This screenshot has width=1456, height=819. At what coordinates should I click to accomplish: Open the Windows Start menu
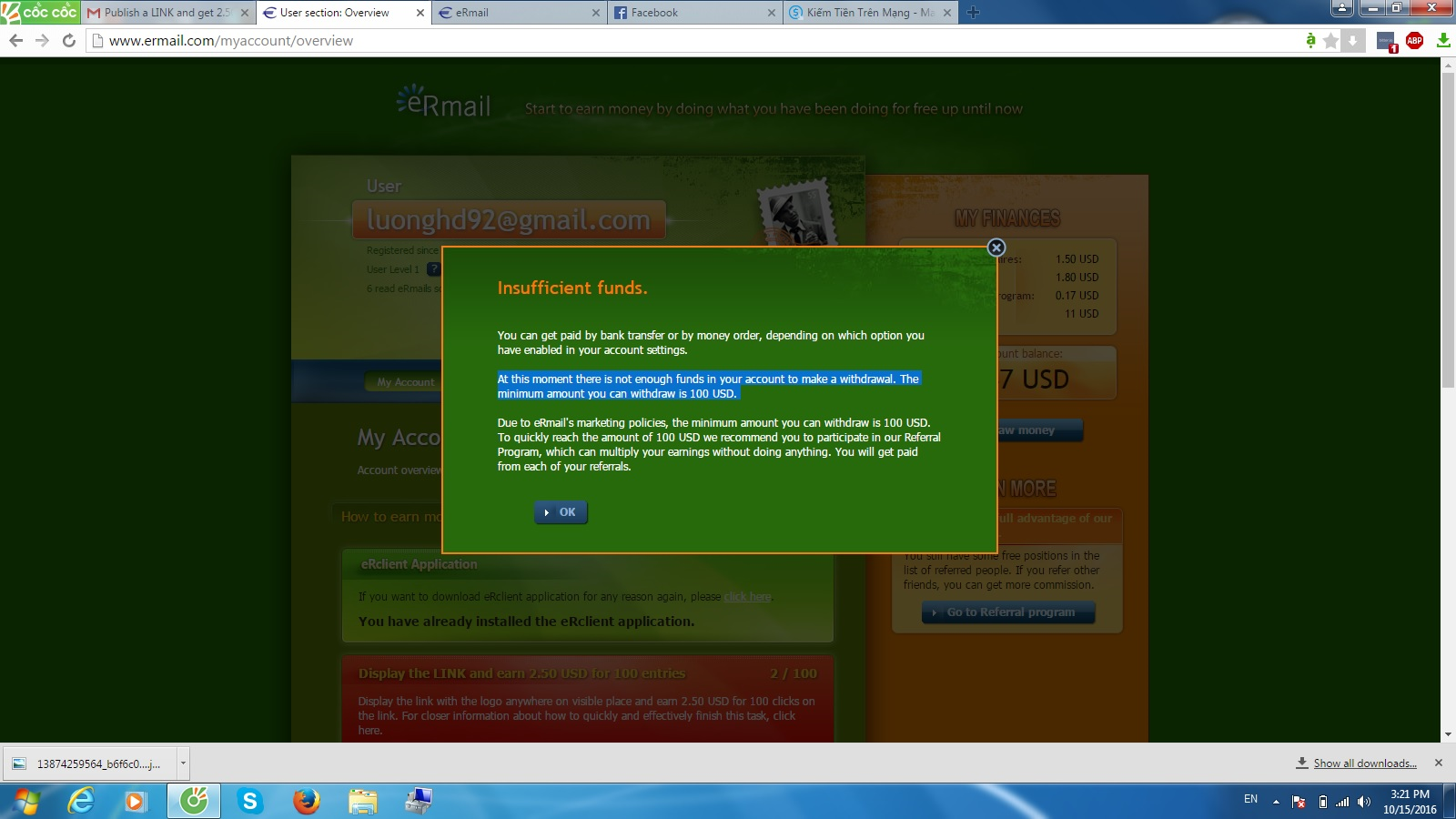[26, 802]
